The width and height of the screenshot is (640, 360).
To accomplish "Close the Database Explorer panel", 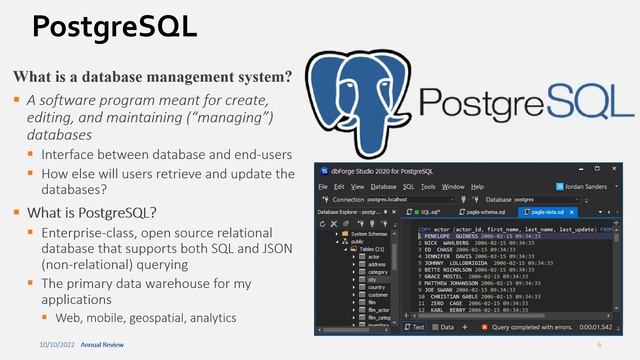I will pyautogui.click(x=394, y=212).
